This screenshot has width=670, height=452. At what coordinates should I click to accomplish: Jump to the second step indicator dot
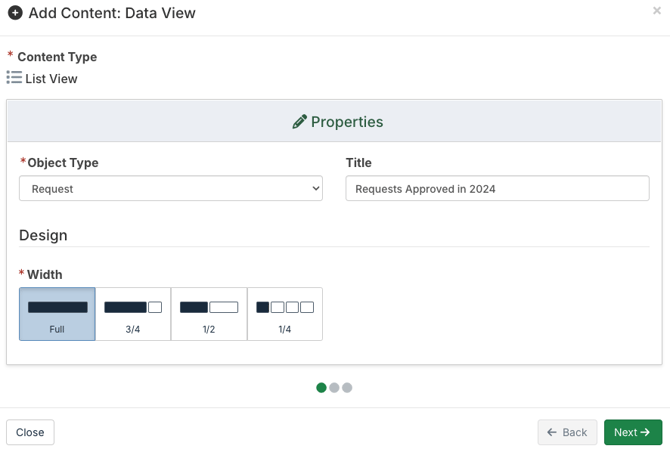click(334, 388)
